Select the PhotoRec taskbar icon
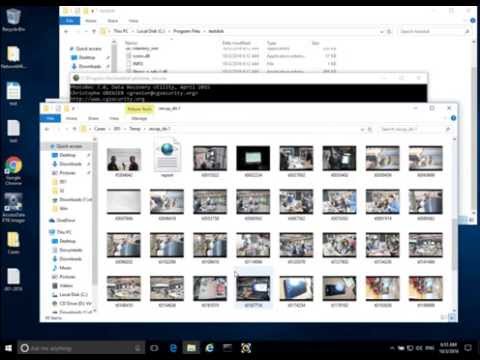 (246, 348)
